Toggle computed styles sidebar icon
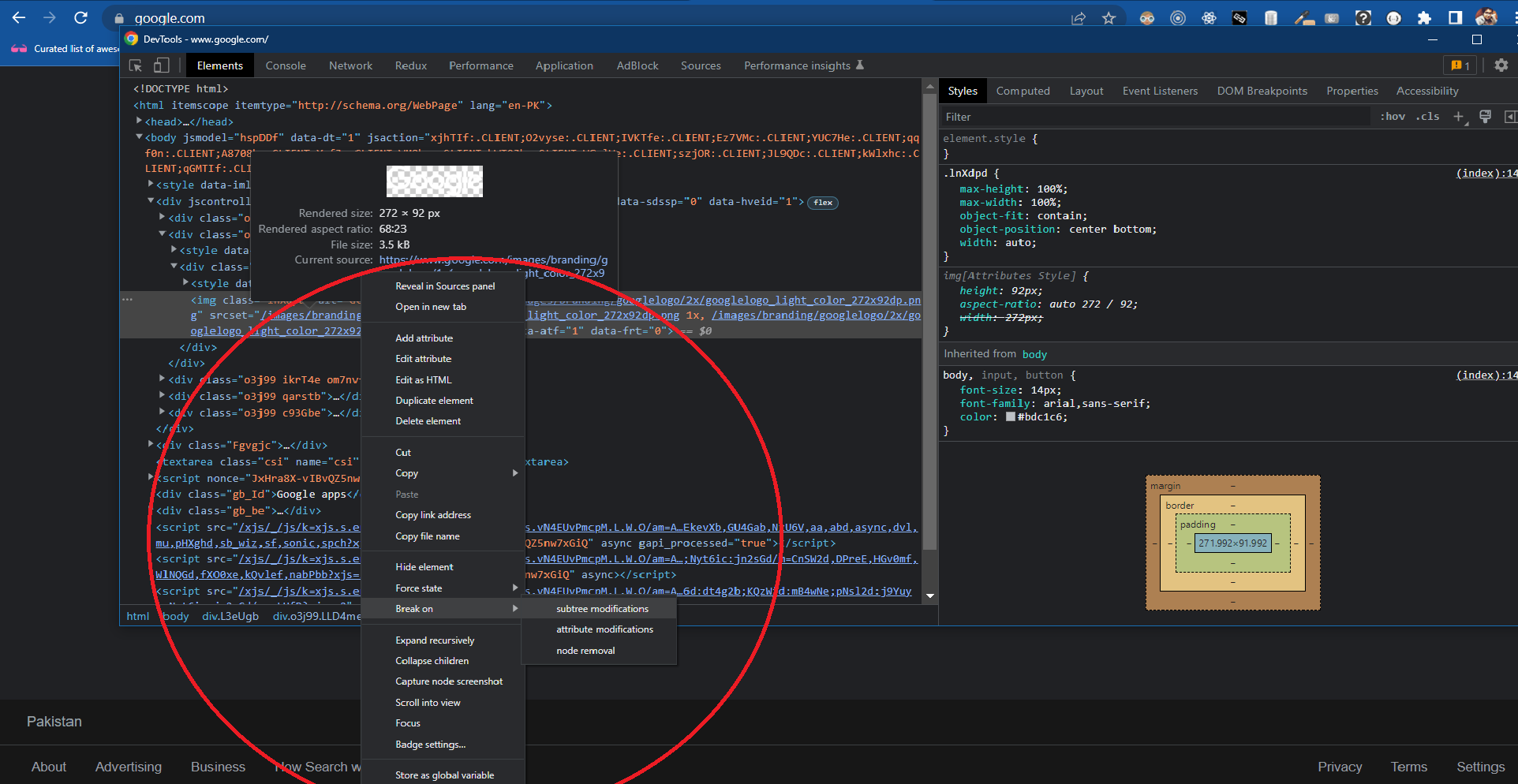 [x=1509, y=117]
